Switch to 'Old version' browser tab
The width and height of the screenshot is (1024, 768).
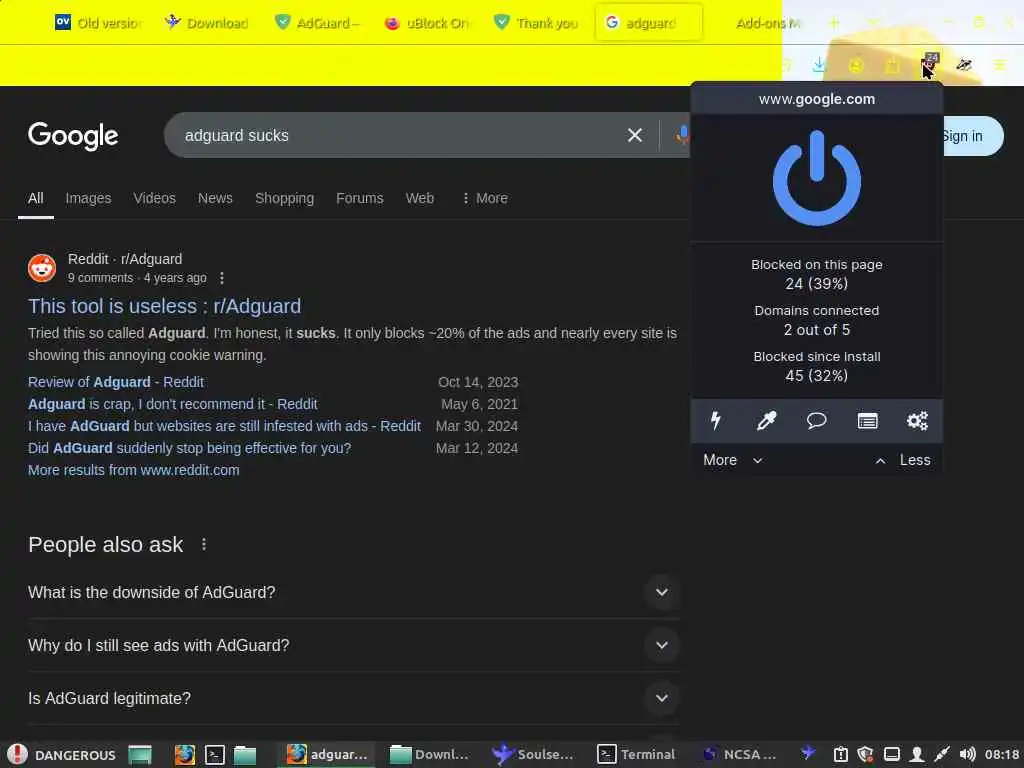coord(98,23)
